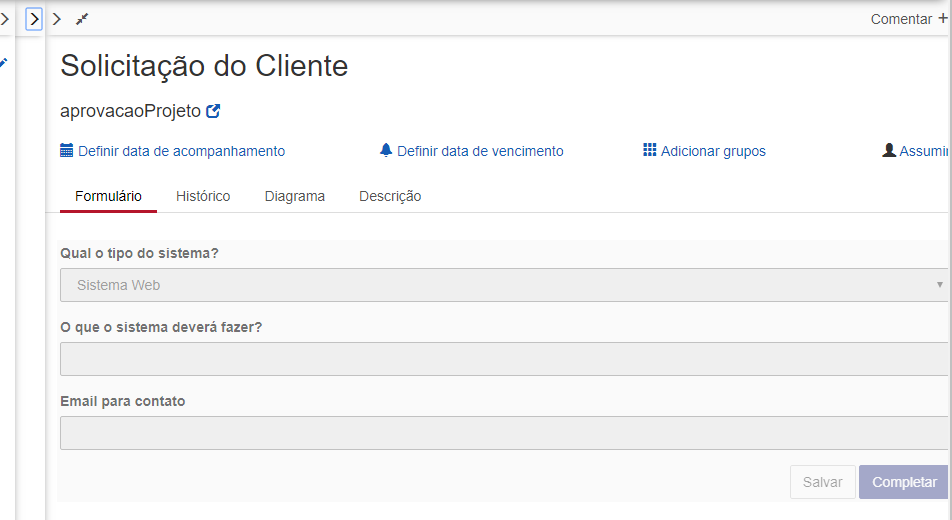The image size is (952, 520).
Task: Click the blue-outlined chevron in the top toolbar
Action: [34, 19]
